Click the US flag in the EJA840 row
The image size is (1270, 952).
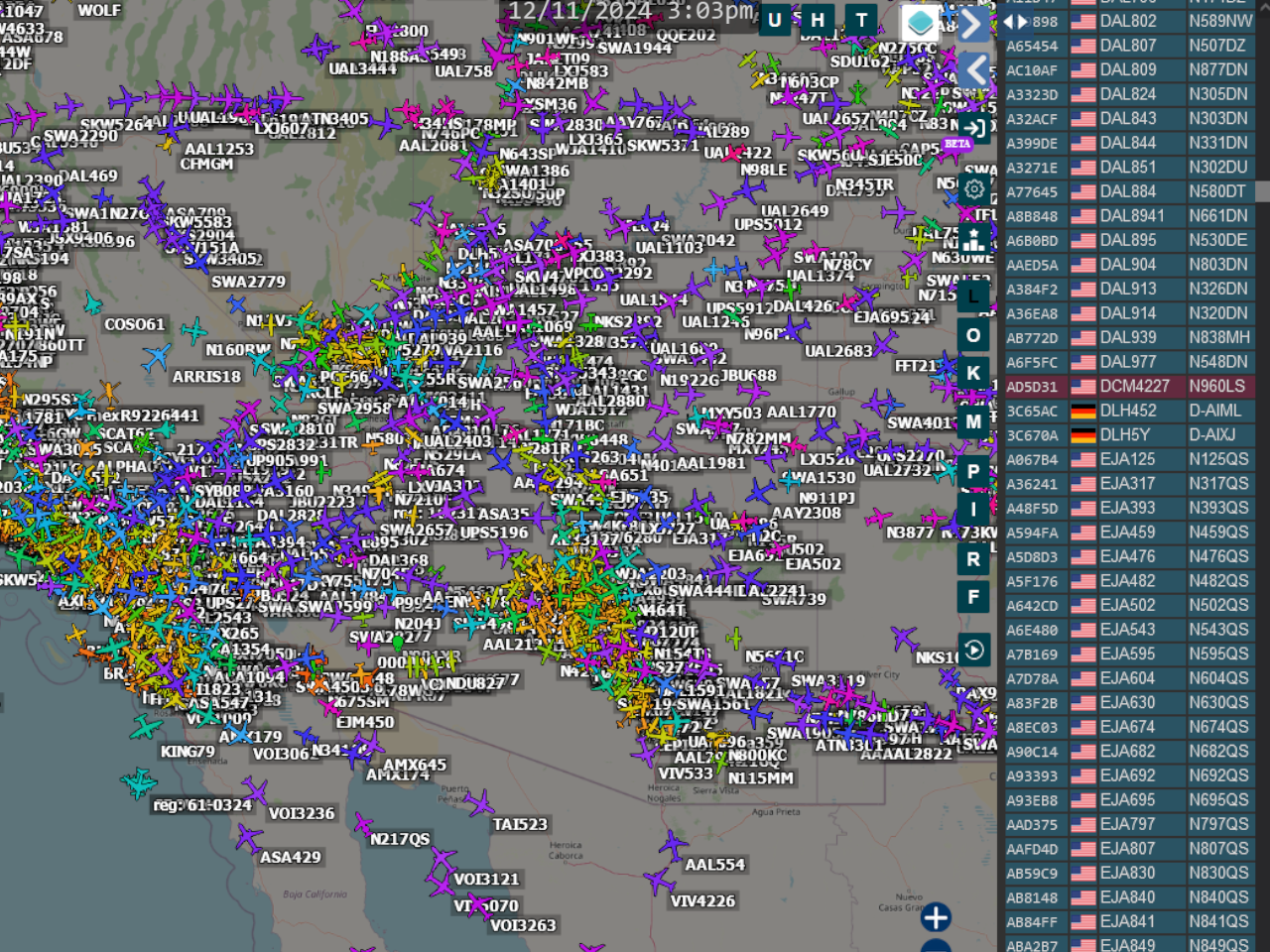click(x=1083, y=897)
